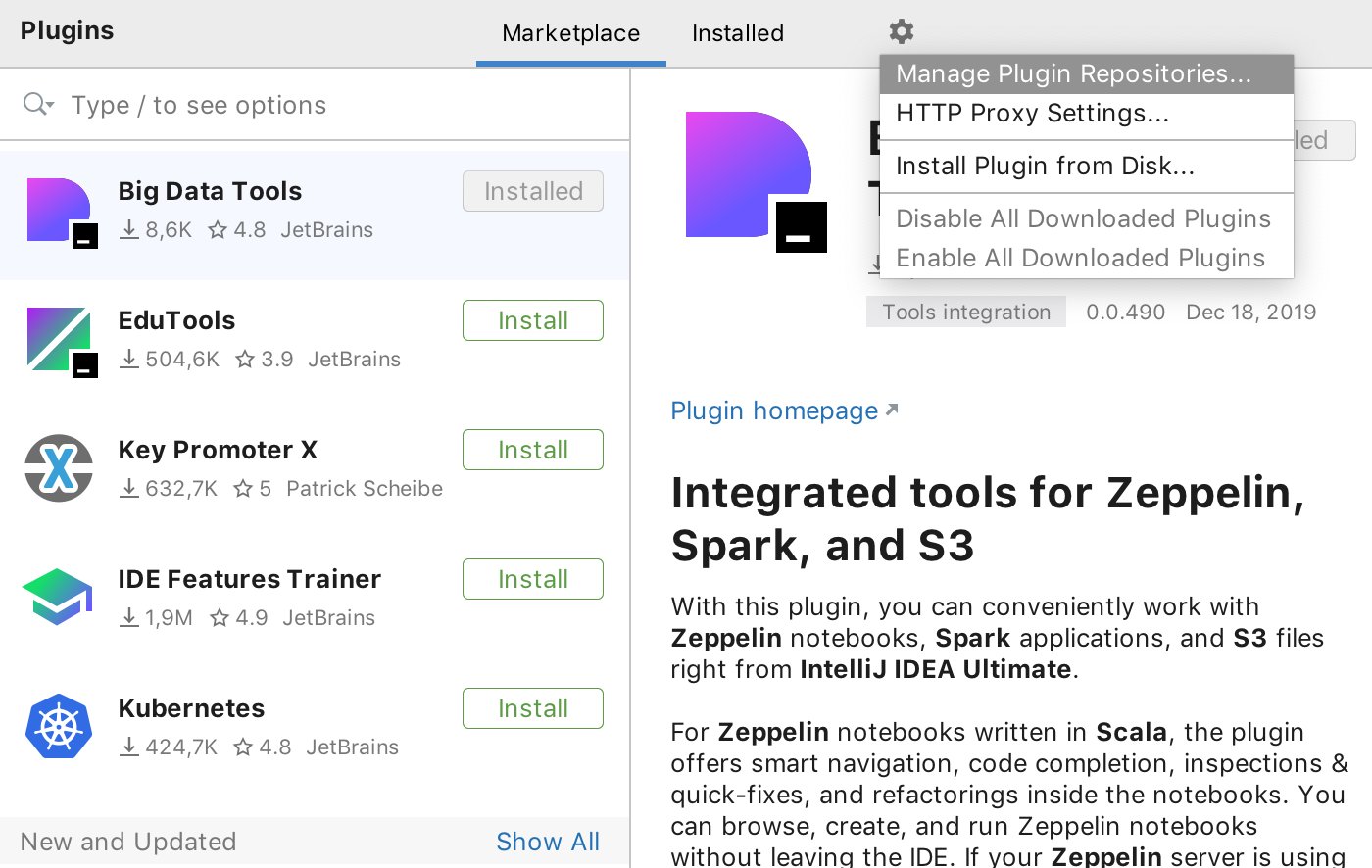Open the gear settings icon
1372x868 pixels.
tap(902, 31)
